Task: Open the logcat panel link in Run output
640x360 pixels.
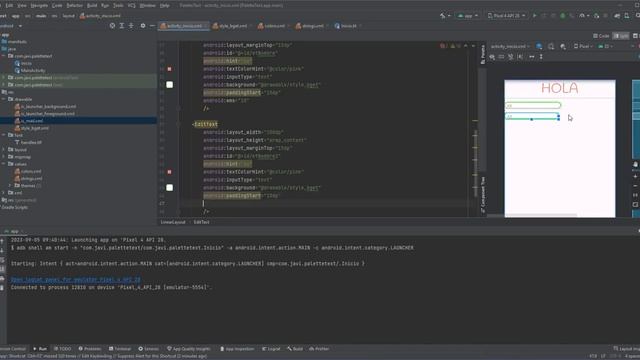Action: (76, 280)
